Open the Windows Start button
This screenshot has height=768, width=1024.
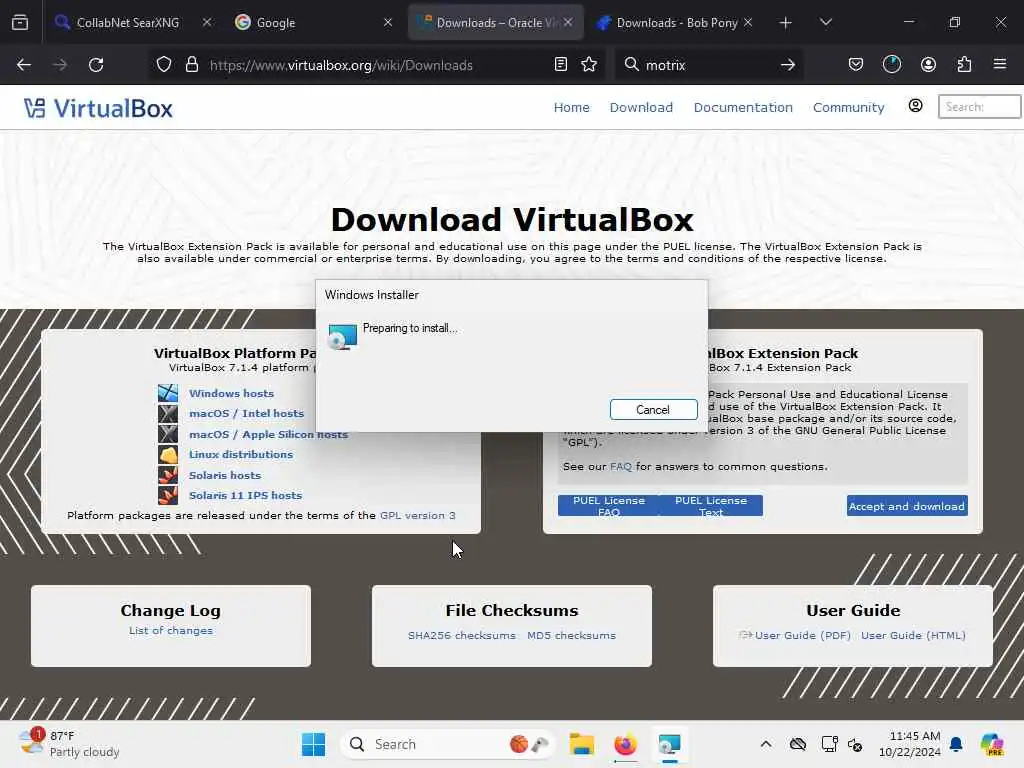(313, 744)
